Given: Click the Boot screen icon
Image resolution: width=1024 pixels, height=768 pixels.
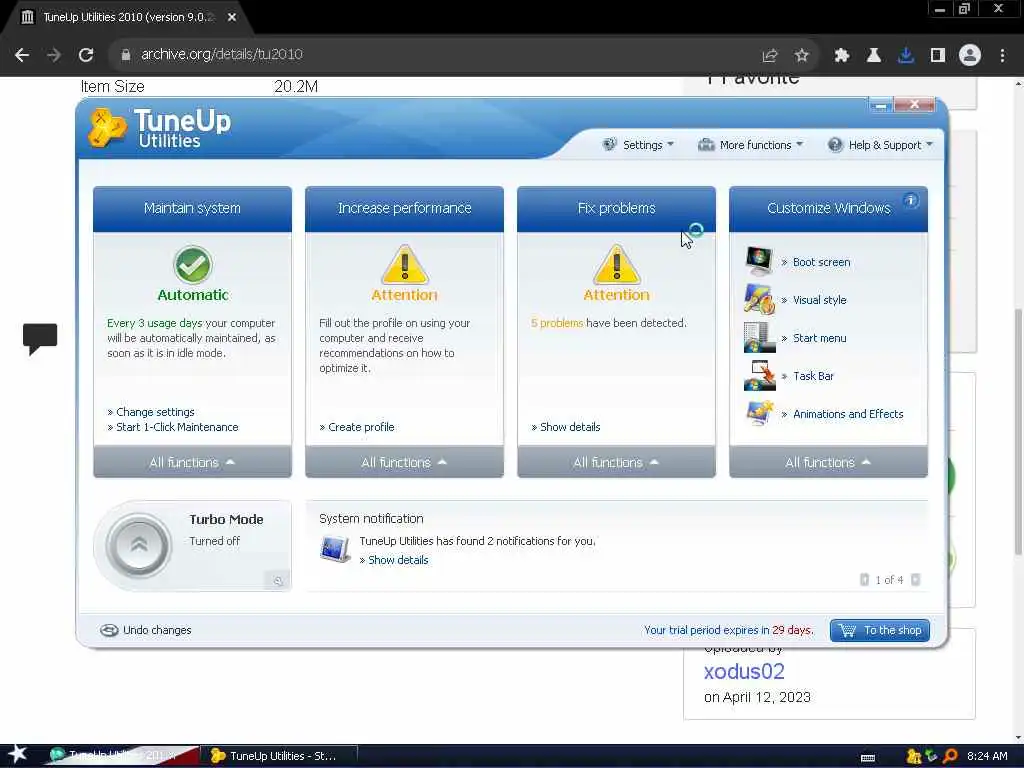Looking at the screenshot, I should click(759, 261).
